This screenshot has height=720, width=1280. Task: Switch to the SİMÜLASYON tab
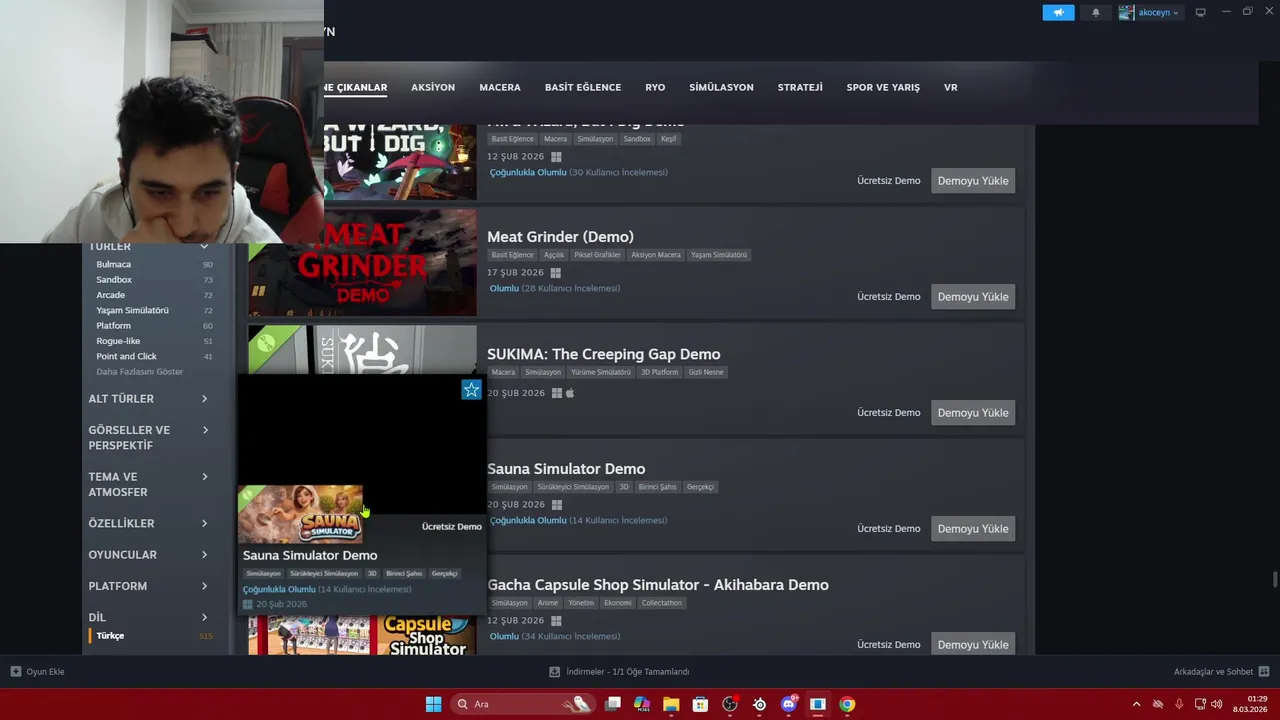pos(721,87)
